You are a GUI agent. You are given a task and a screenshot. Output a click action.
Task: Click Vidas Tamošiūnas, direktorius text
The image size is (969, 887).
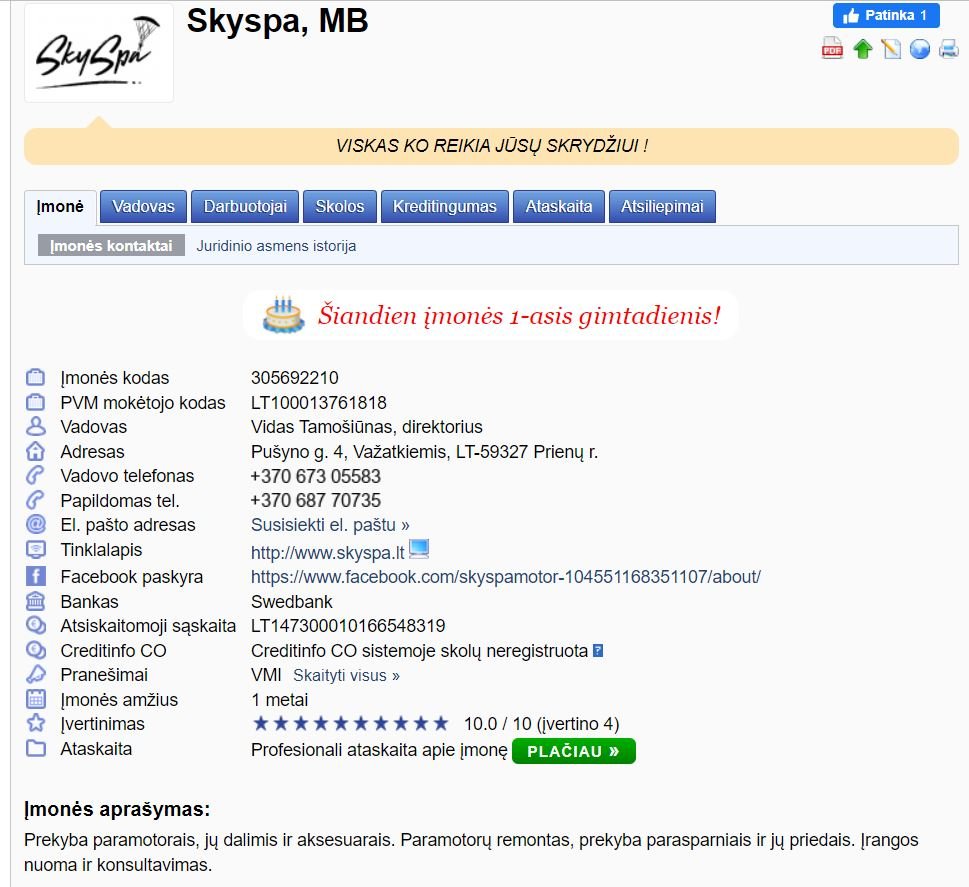pyautogui.click(x=366, y=427)
